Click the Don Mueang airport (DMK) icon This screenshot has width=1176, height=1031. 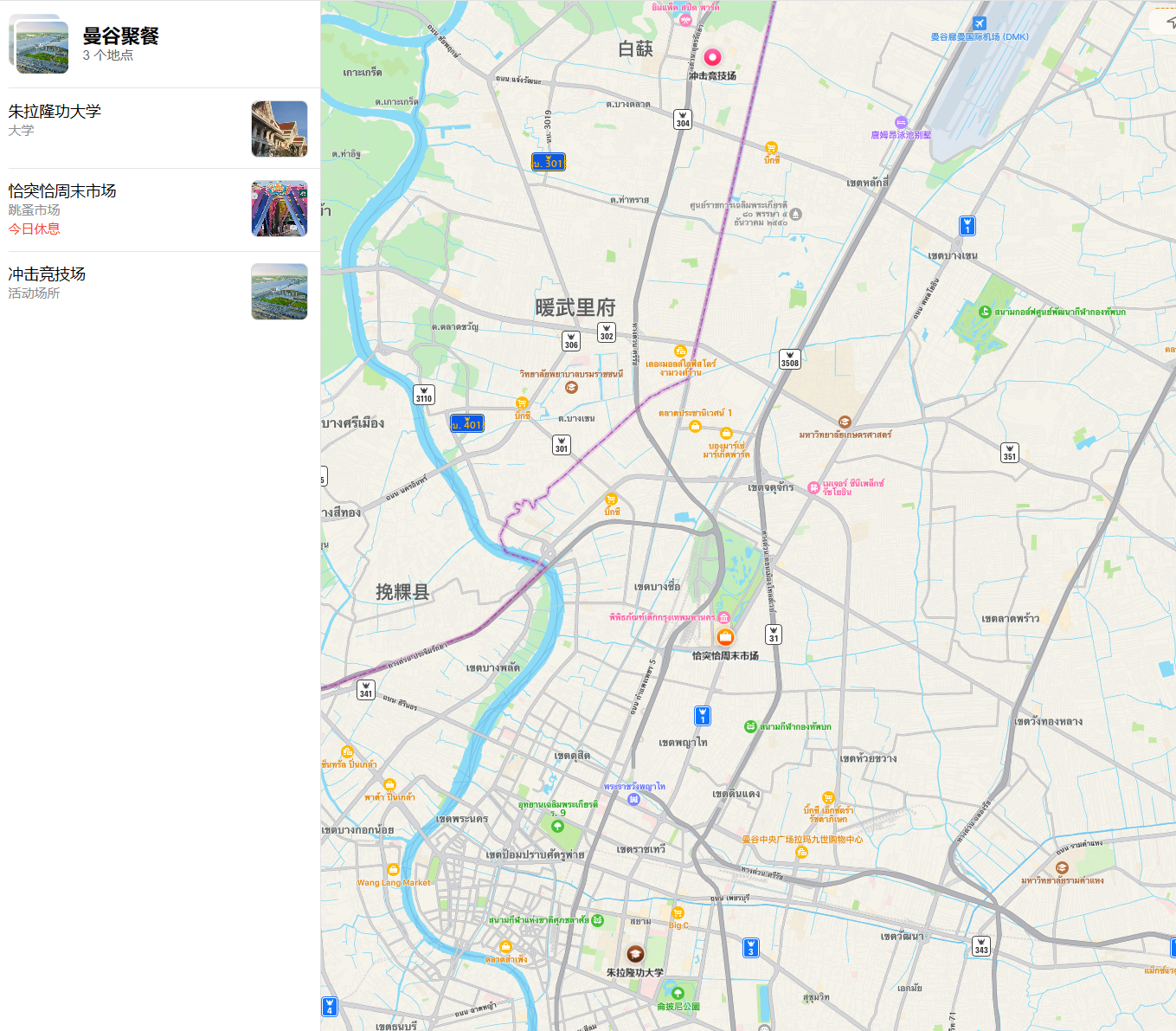[x=979, y=23]
